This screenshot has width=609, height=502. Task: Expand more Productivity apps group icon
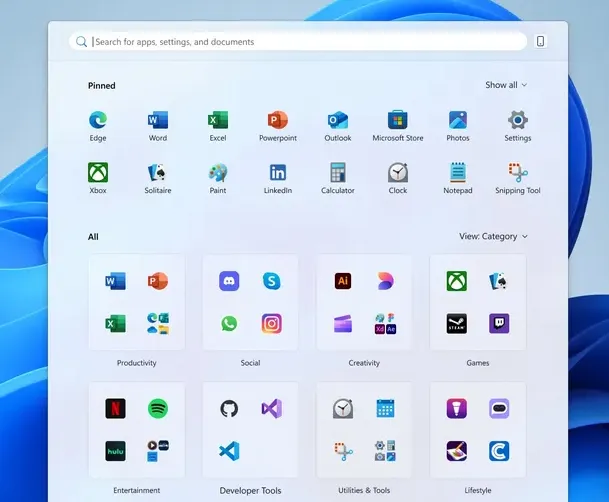tap(158, 323)
